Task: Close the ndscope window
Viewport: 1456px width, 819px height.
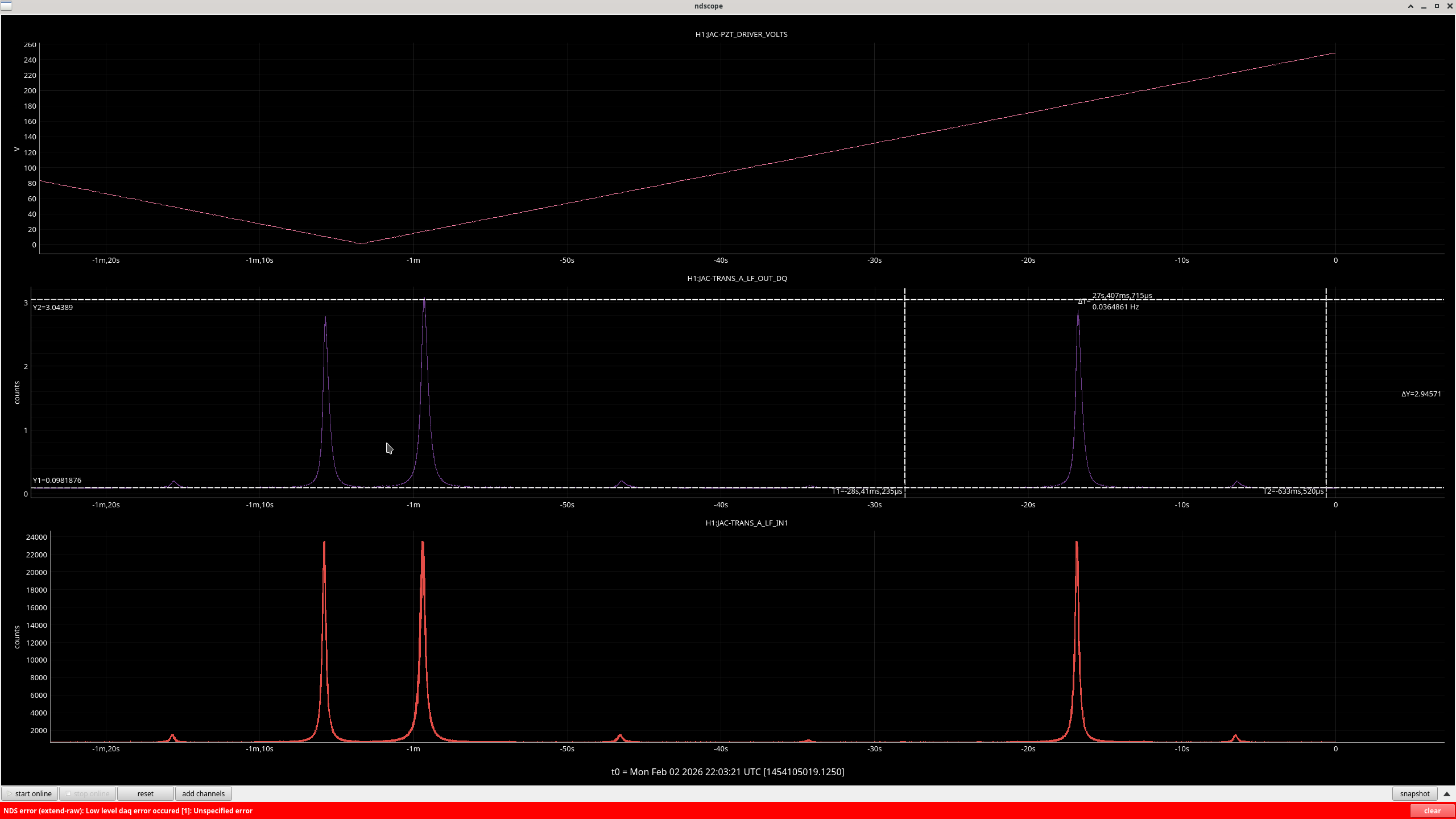Action: [x=1450, y=6]
